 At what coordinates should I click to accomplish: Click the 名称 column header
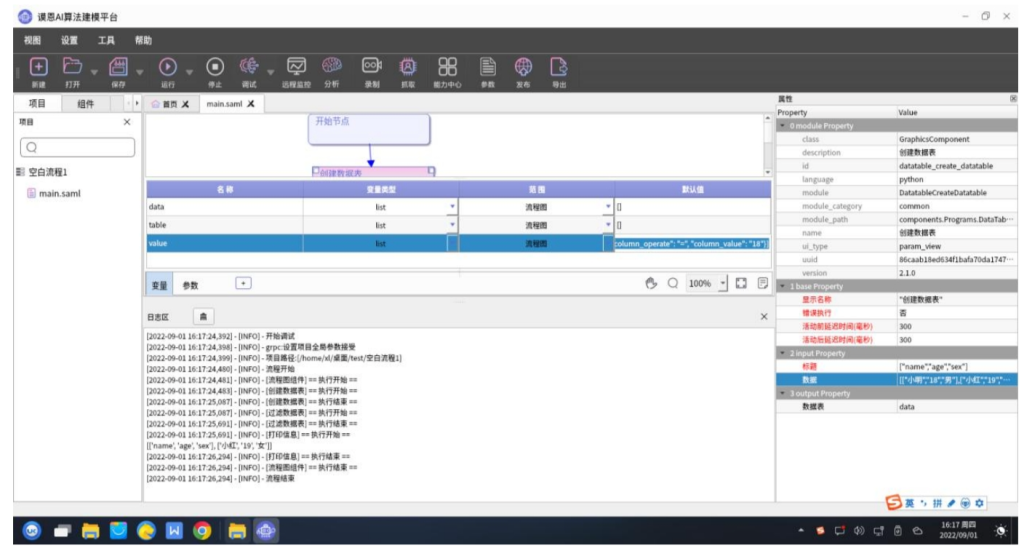point(225,189)
